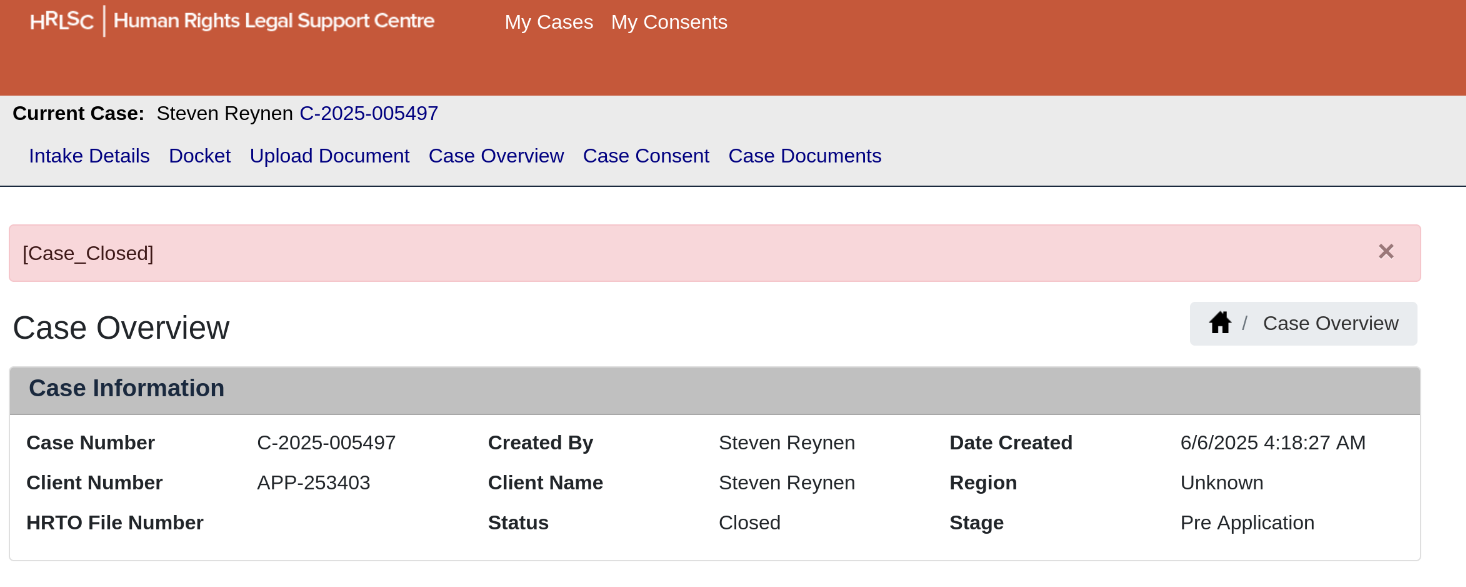Click the Case Overview breadcrumb label
1466x587 pixels.
(1331, 323)
